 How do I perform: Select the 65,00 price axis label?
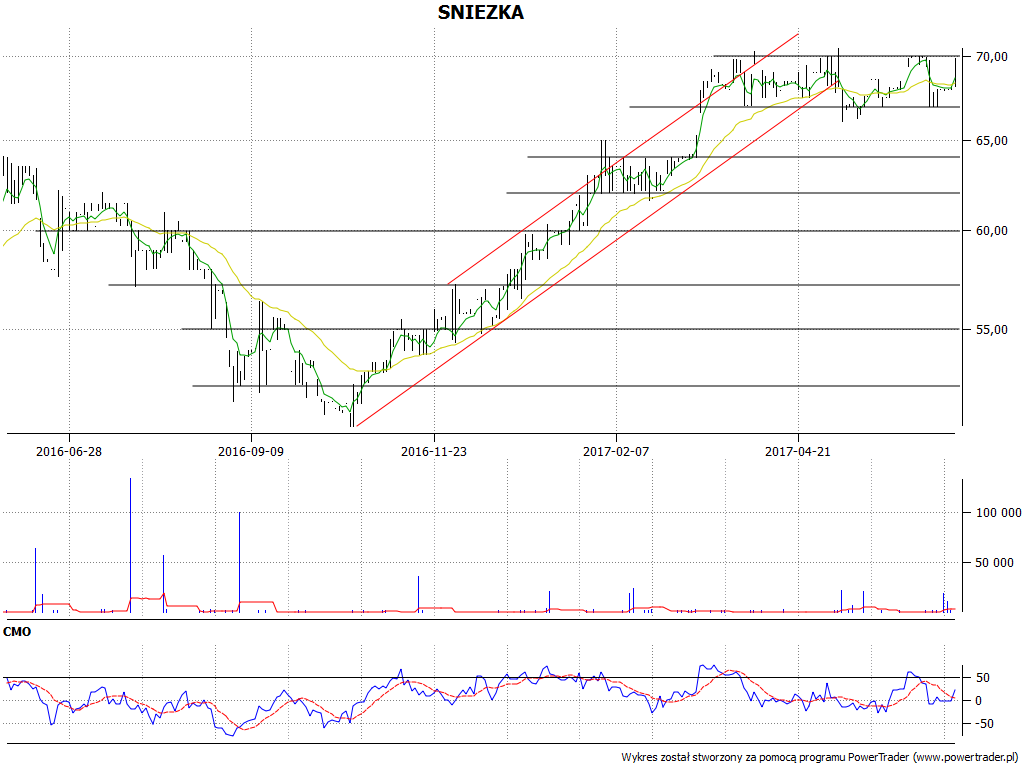click(x=991, y=140)
